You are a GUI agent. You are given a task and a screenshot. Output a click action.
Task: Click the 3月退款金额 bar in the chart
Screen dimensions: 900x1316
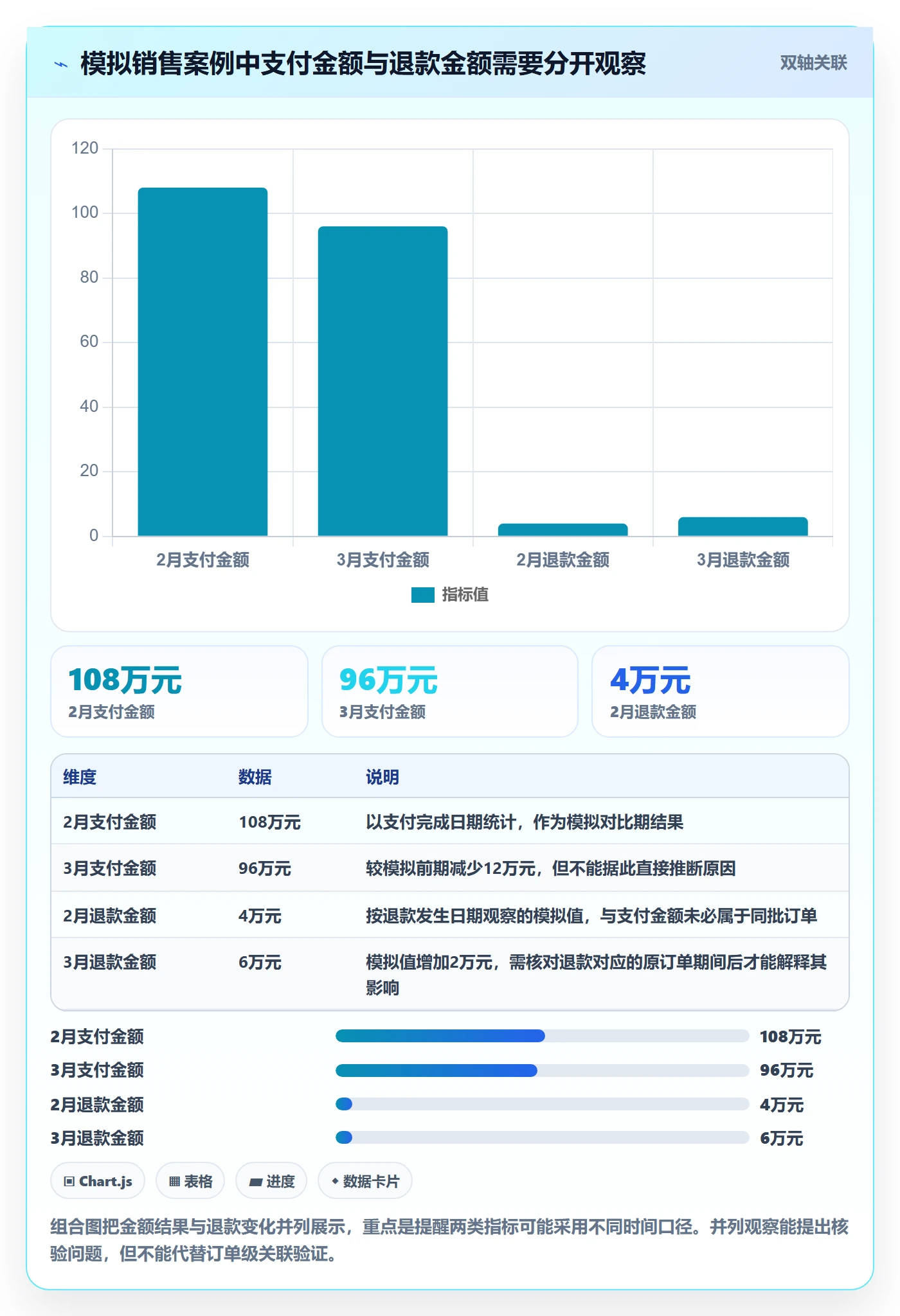(742, 526)
